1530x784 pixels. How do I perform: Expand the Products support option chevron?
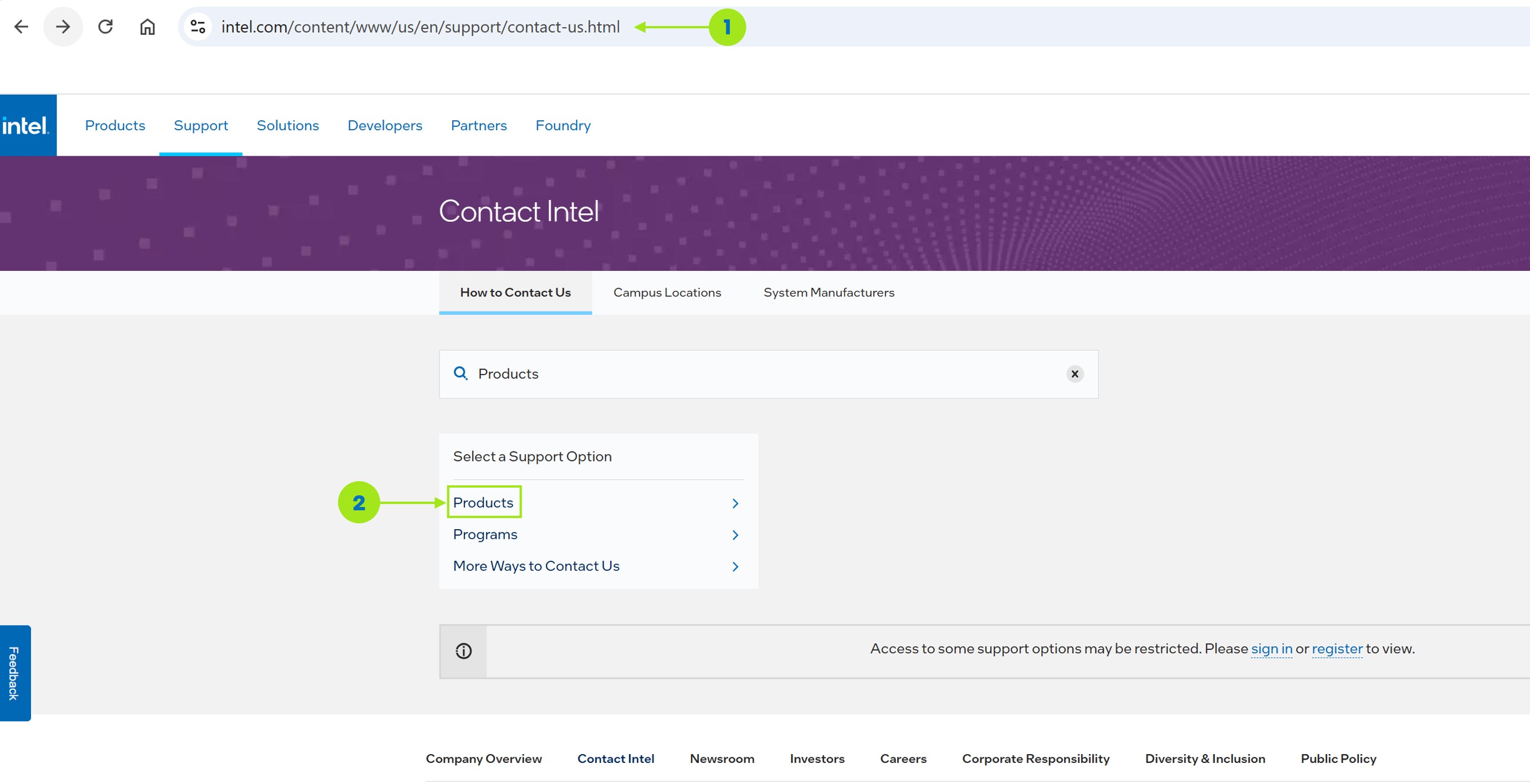[735, 503]
